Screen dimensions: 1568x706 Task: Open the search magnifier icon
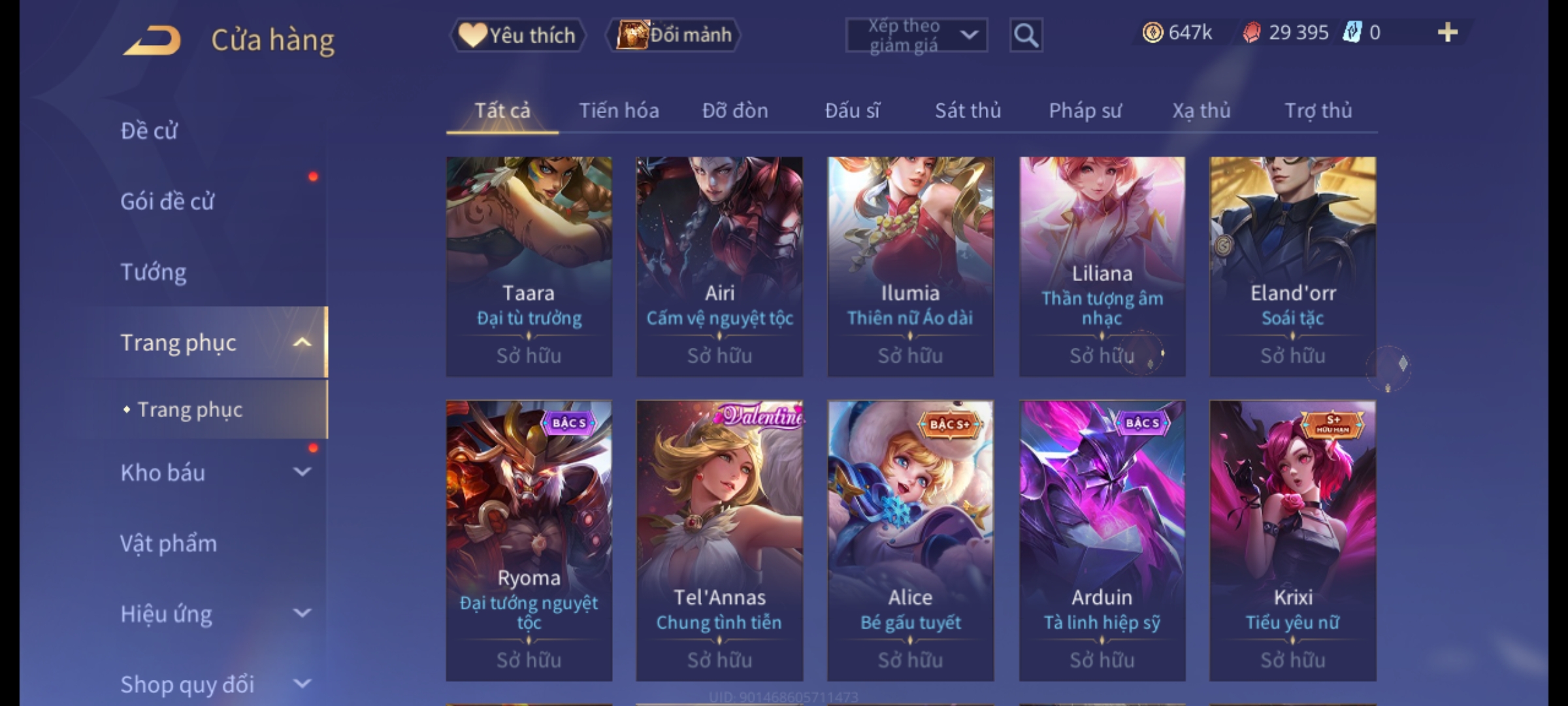1026,35
